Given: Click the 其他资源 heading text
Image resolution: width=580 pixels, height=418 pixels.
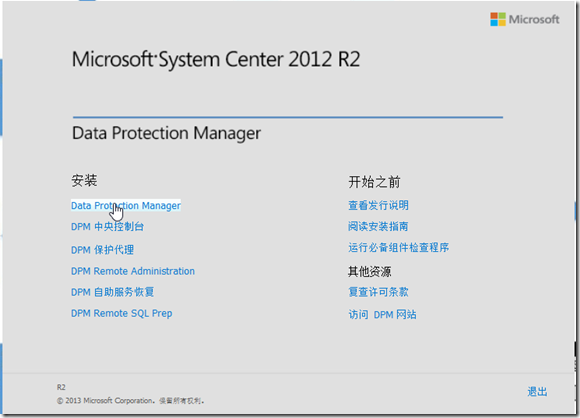Looking at the screenshot, I should (369, 272).
